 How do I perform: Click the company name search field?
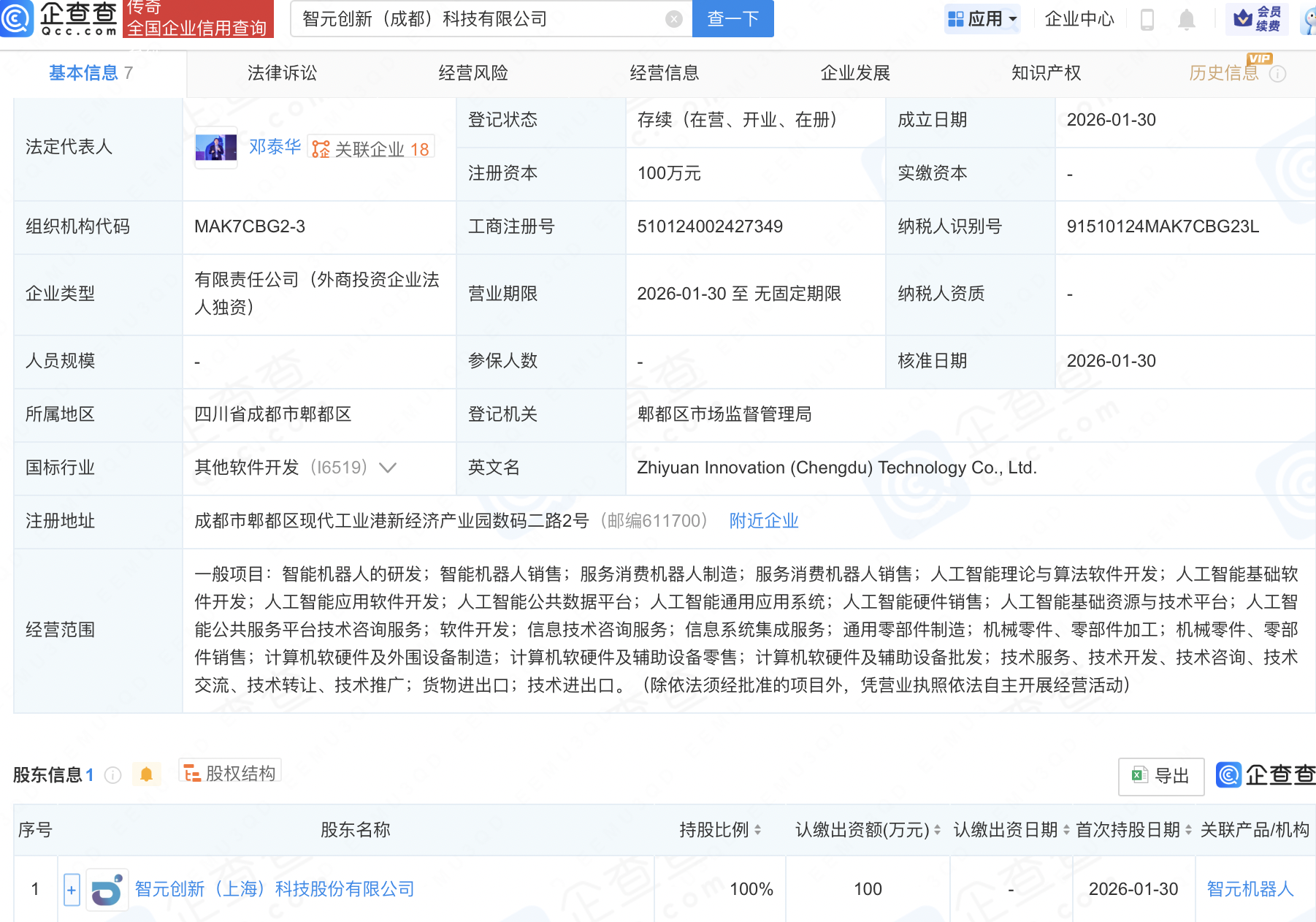pyautogui.click(x=482, y=19)
